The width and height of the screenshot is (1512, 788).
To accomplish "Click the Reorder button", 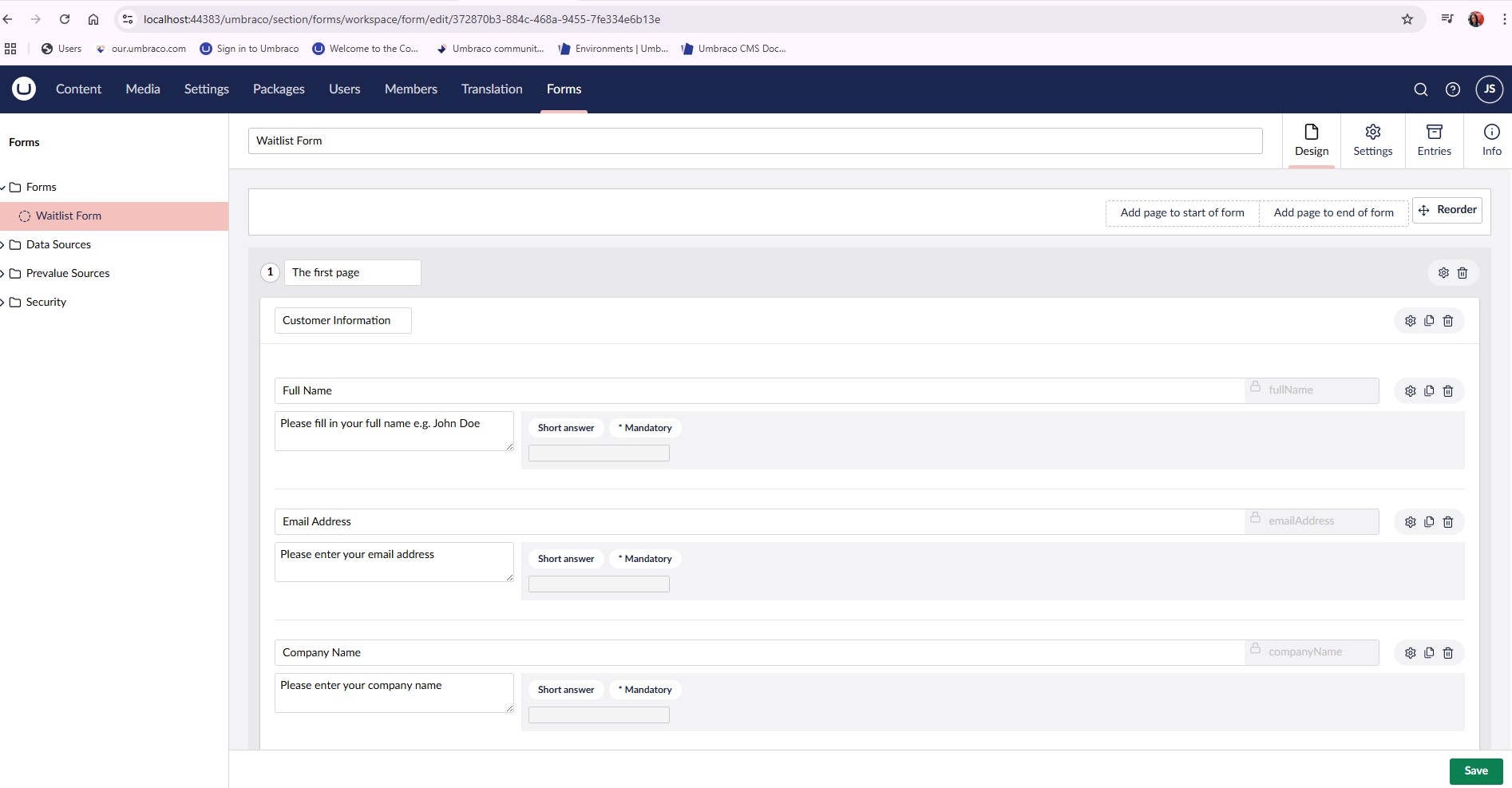I will tap(1447, 210).
